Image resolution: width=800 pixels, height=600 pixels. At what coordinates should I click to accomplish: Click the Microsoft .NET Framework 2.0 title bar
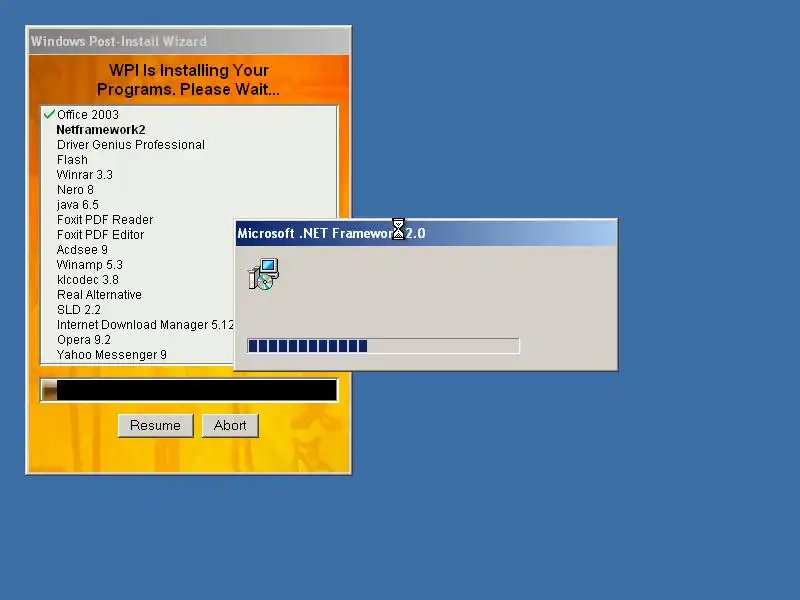426,233
